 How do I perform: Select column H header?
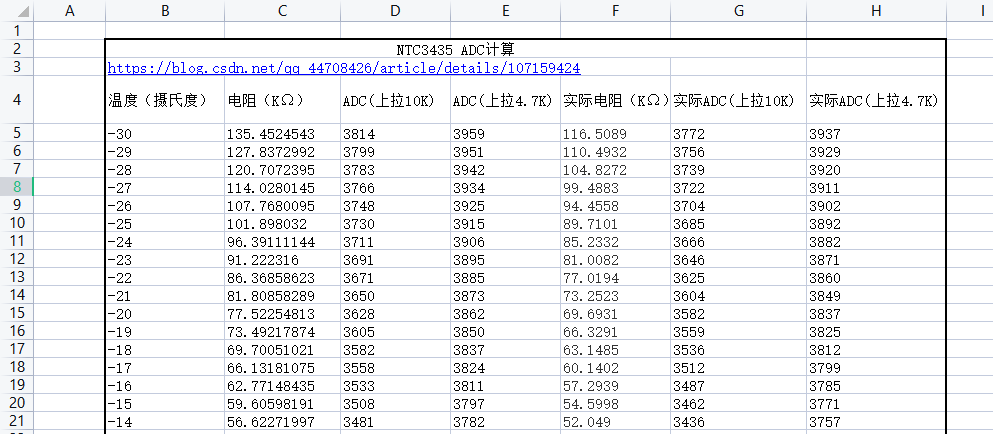876,11
